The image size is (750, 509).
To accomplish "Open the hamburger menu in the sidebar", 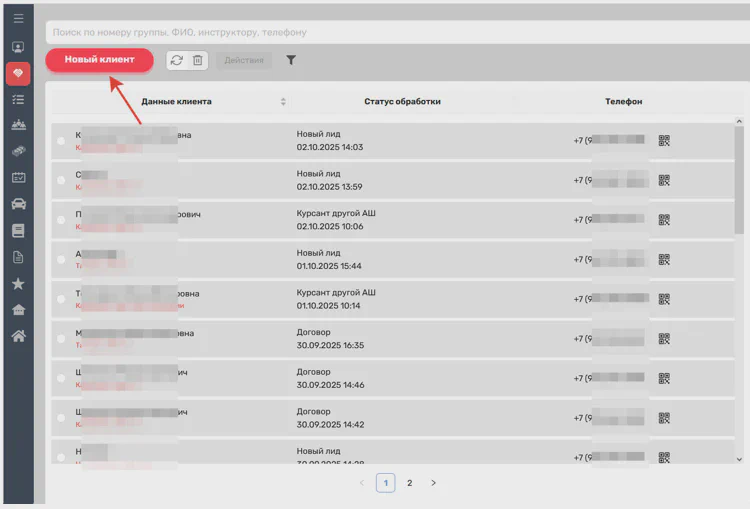I will (x=18, y=18).
